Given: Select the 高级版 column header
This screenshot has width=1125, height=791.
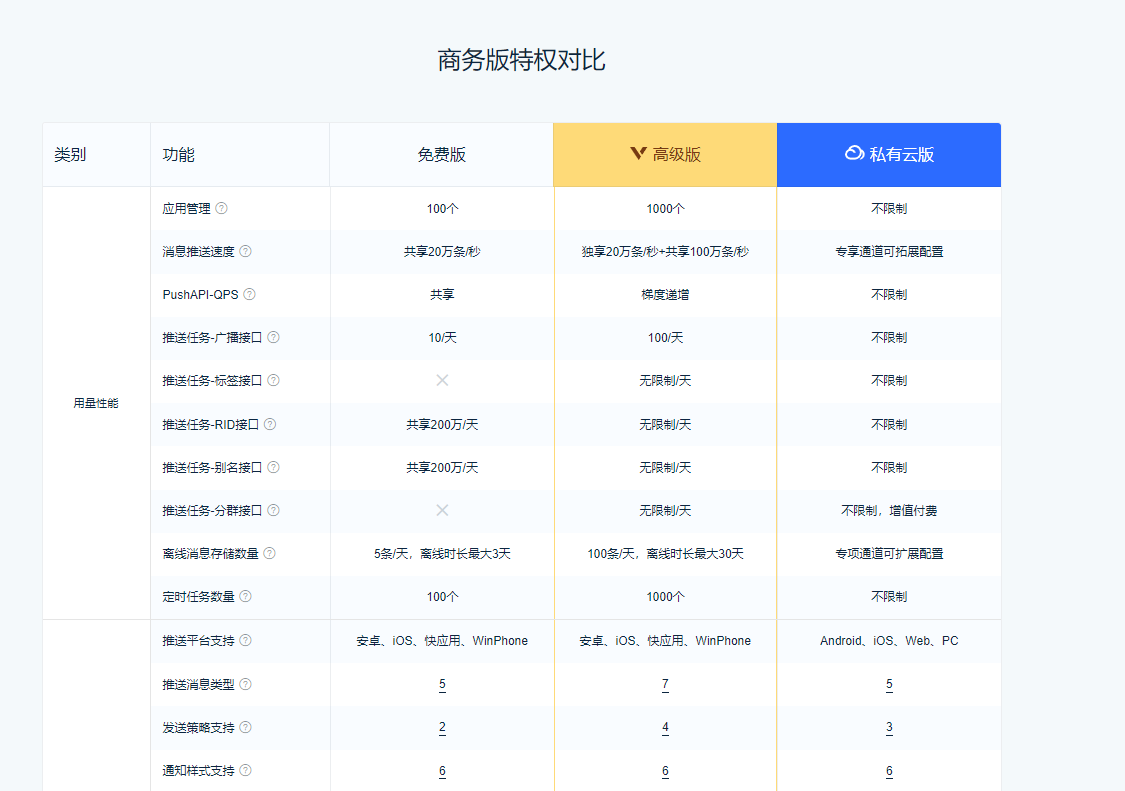Looking at the screenshot, I should [665, 154].
